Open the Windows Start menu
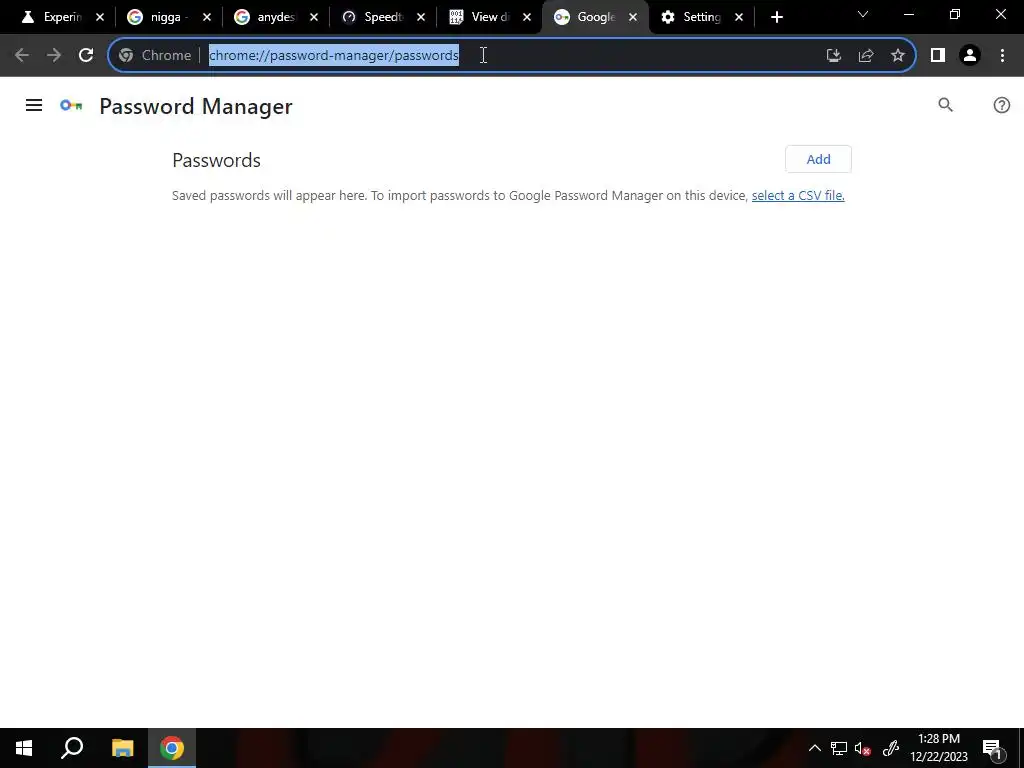Image resolution: width=1024 pixels, height=768 pixels. pos(24,748)
